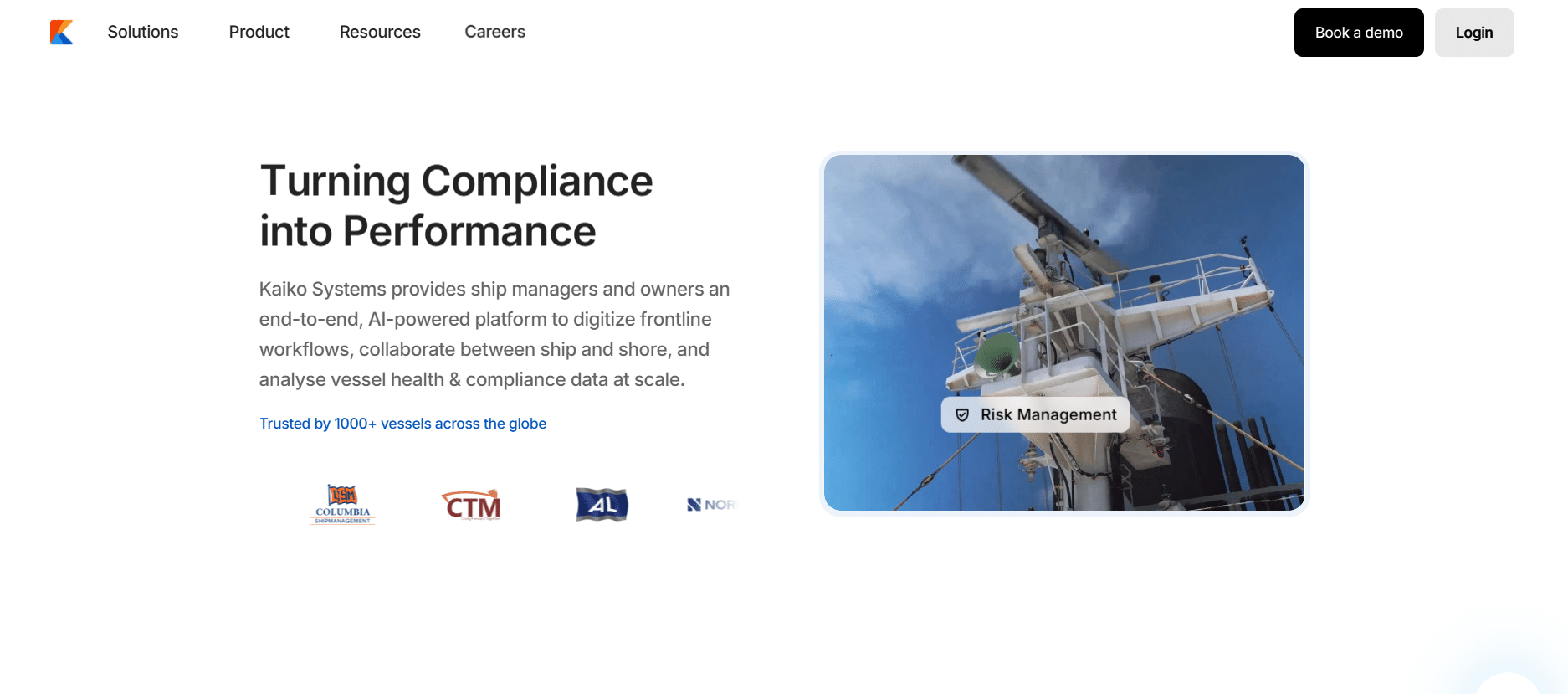The image size is (1568, 694).
Task: Click the Turning Compliance into Performance heading
Action: 456,206
